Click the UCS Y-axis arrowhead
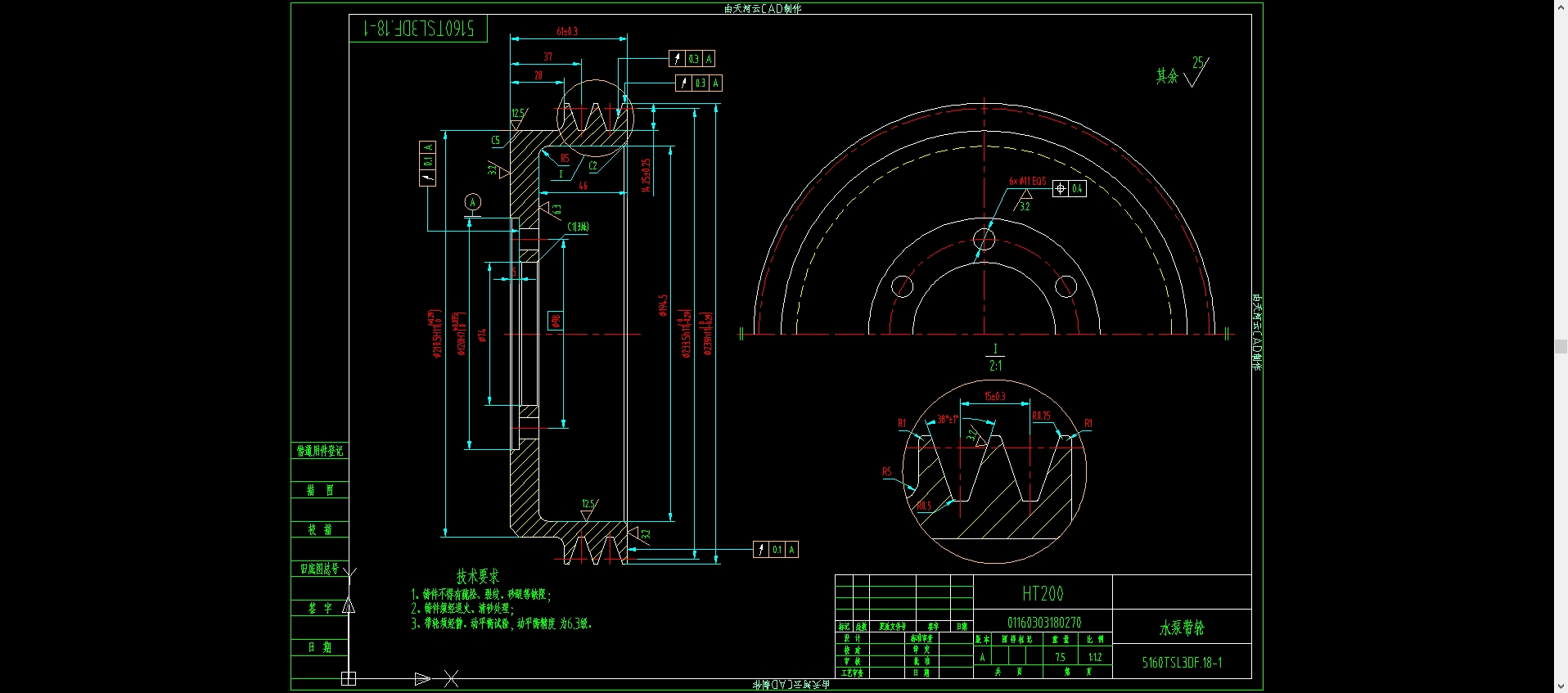Viewport: 1568px width, 693px height. coord(349,605)
